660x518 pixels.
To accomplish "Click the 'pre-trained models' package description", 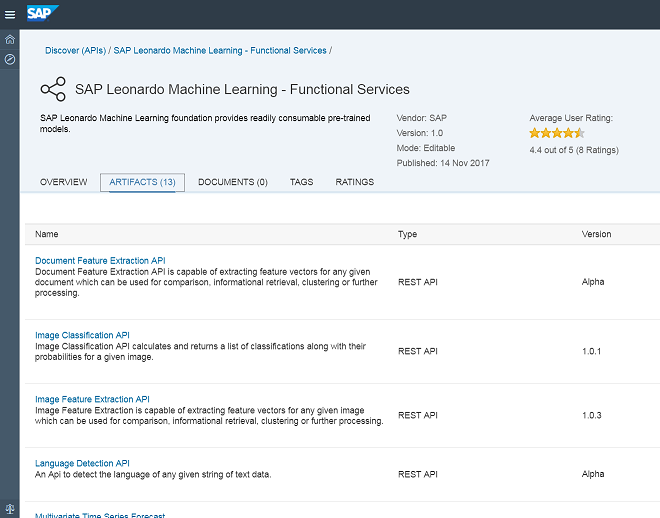I will 205,124.
